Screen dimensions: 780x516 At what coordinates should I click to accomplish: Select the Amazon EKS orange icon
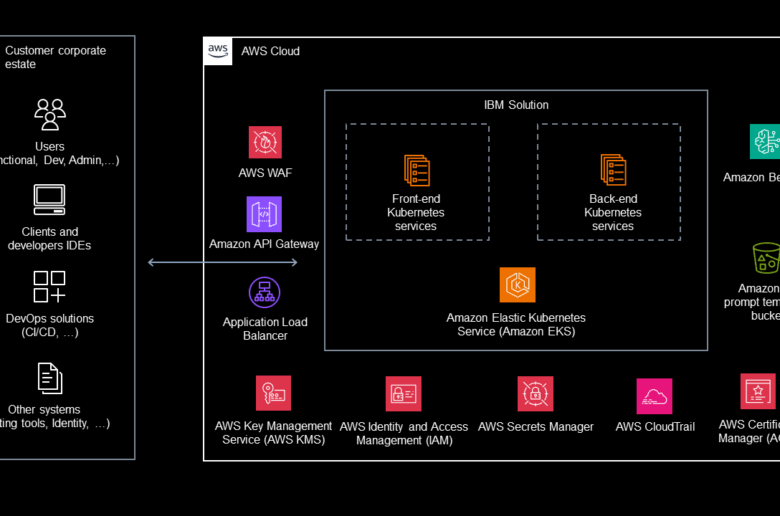point(517,285)
